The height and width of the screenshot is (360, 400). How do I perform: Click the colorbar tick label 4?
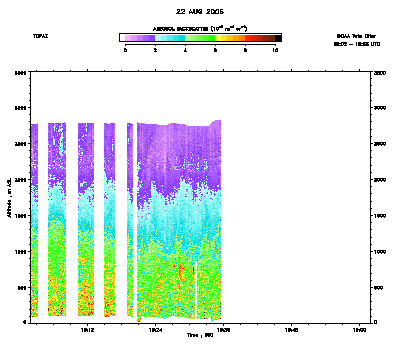185,50
